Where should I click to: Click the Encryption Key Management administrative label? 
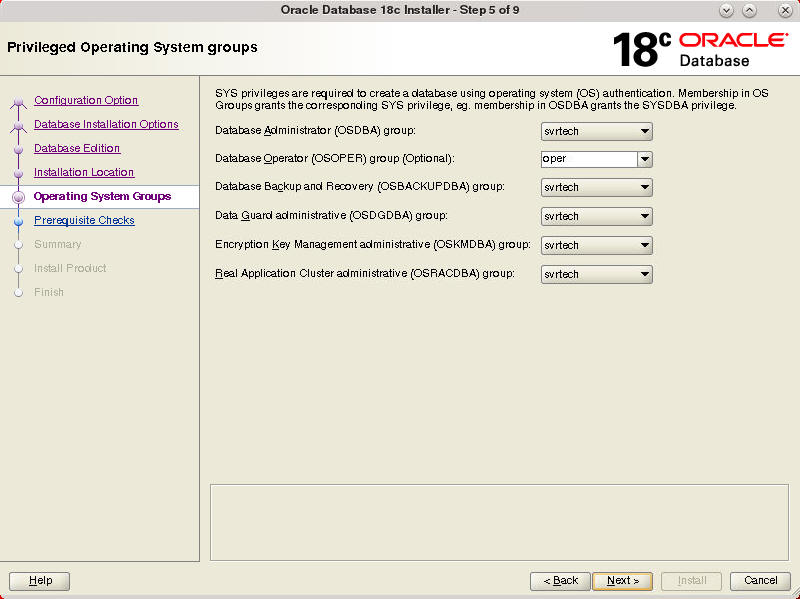[x=373, y=245]
